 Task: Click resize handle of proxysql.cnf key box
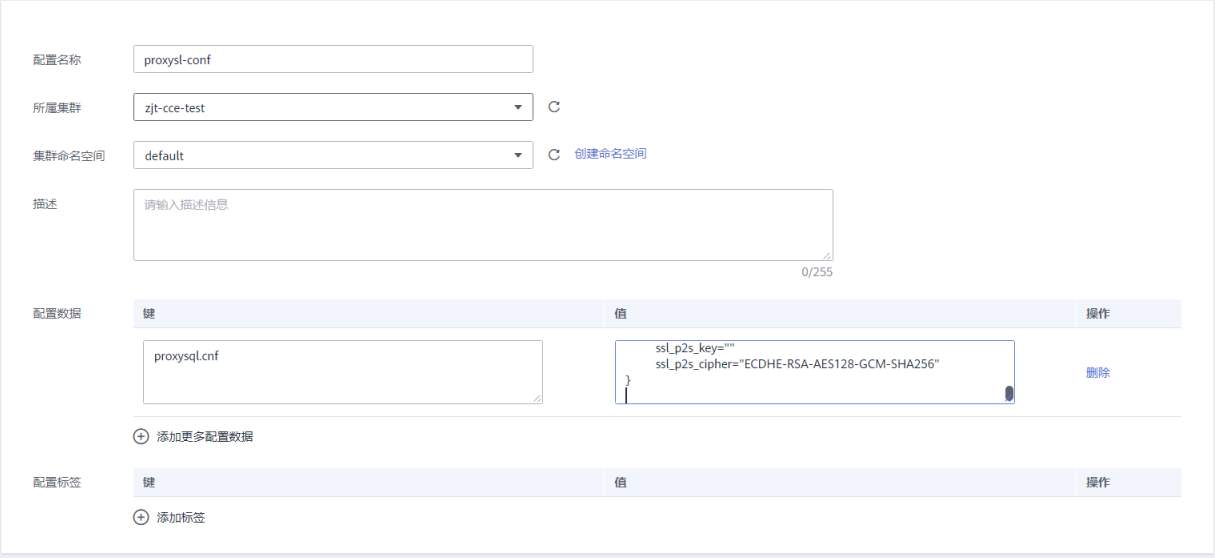click(537, 398)
